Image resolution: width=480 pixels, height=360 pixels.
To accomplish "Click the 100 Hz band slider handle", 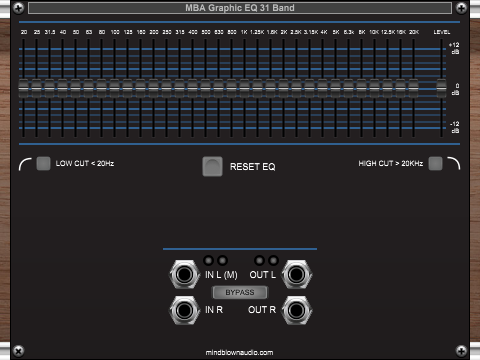I will pos(114,88).
